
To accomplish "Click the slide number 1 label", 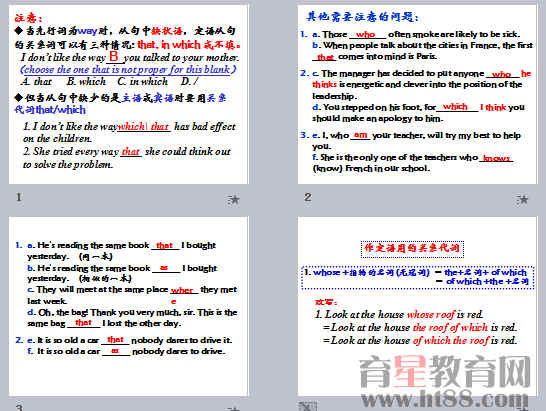I will 19,197.
